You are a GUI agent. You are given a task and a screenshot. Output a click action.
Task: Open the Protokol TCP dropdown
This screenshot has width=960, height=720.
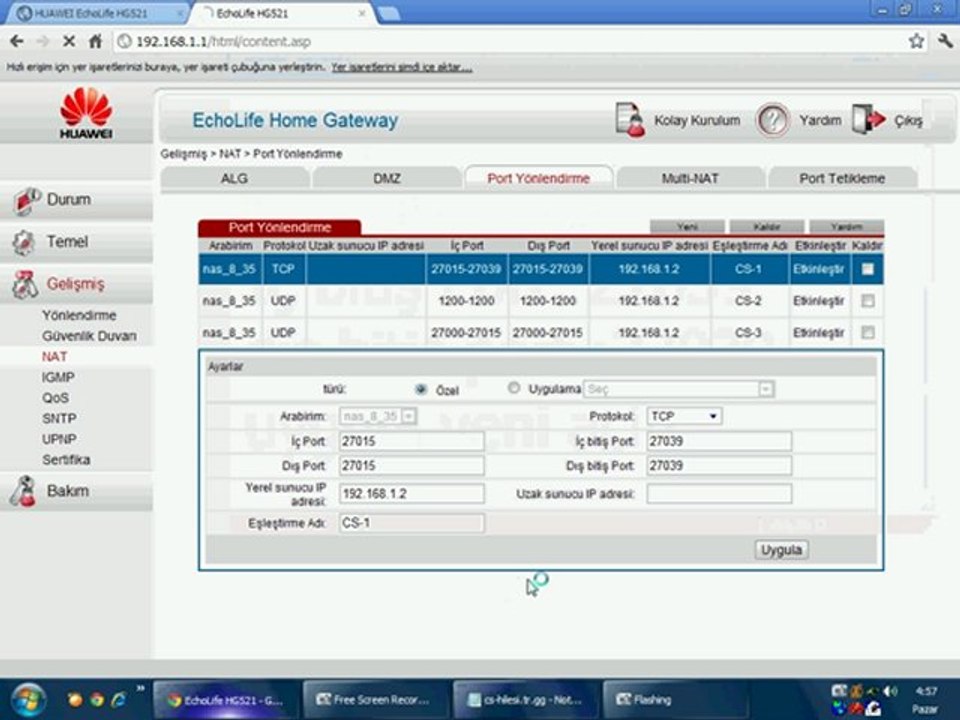click(684, 416)
